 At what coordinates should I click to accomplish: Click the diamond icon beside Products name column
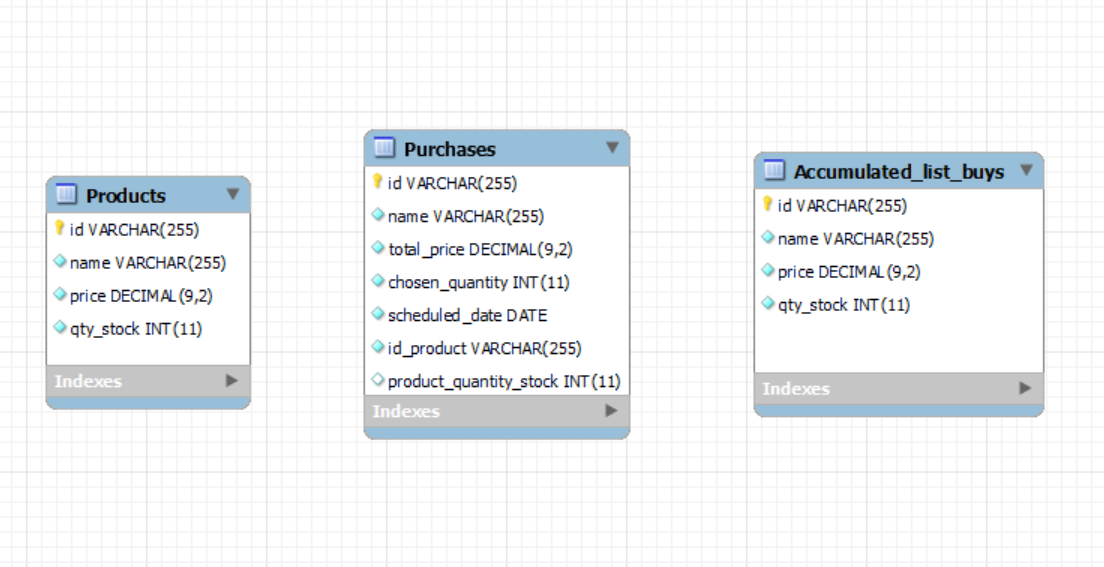60,261
